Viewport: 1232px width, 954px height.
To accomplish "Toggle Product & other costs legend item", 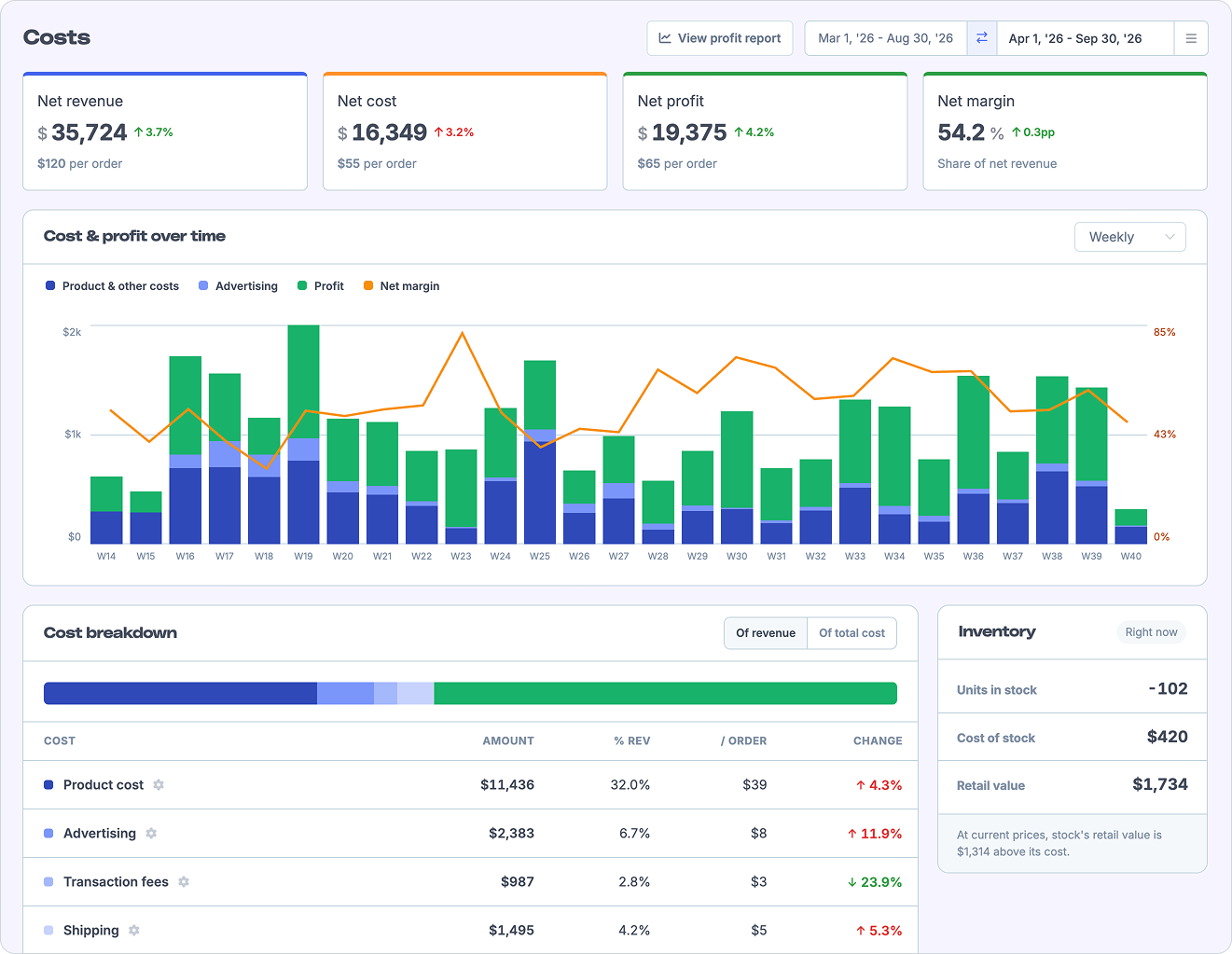I will 112,286.
